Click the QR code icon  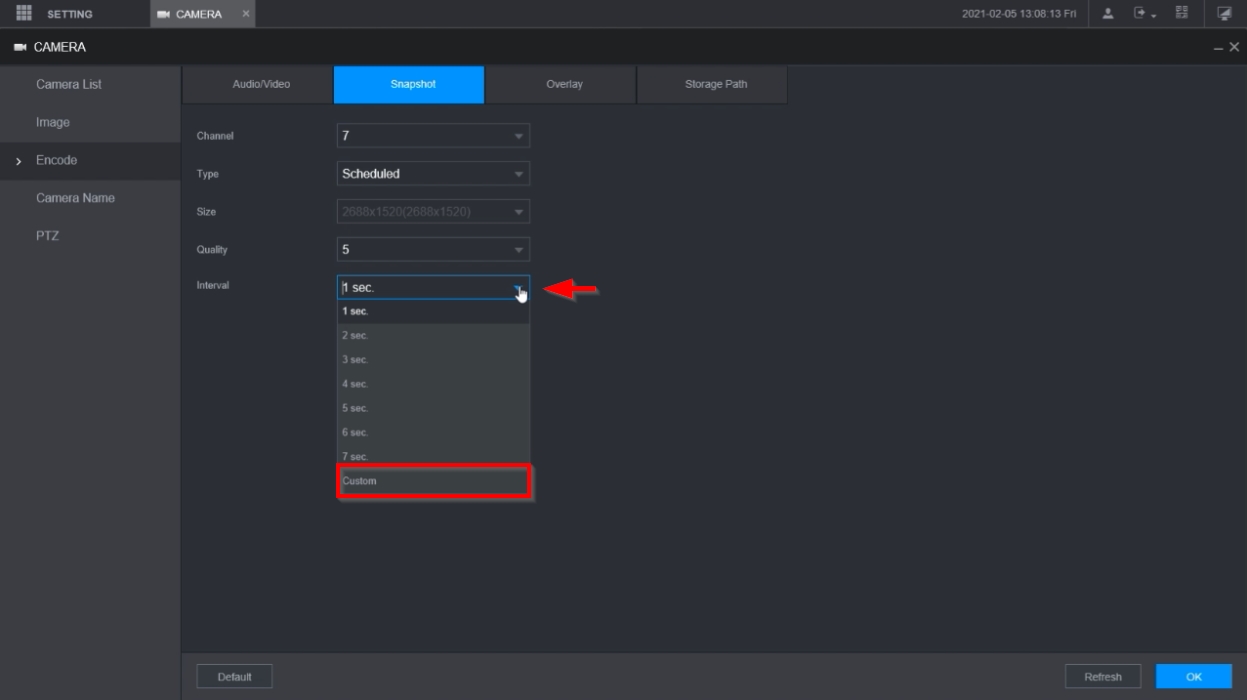[1182, 13]
